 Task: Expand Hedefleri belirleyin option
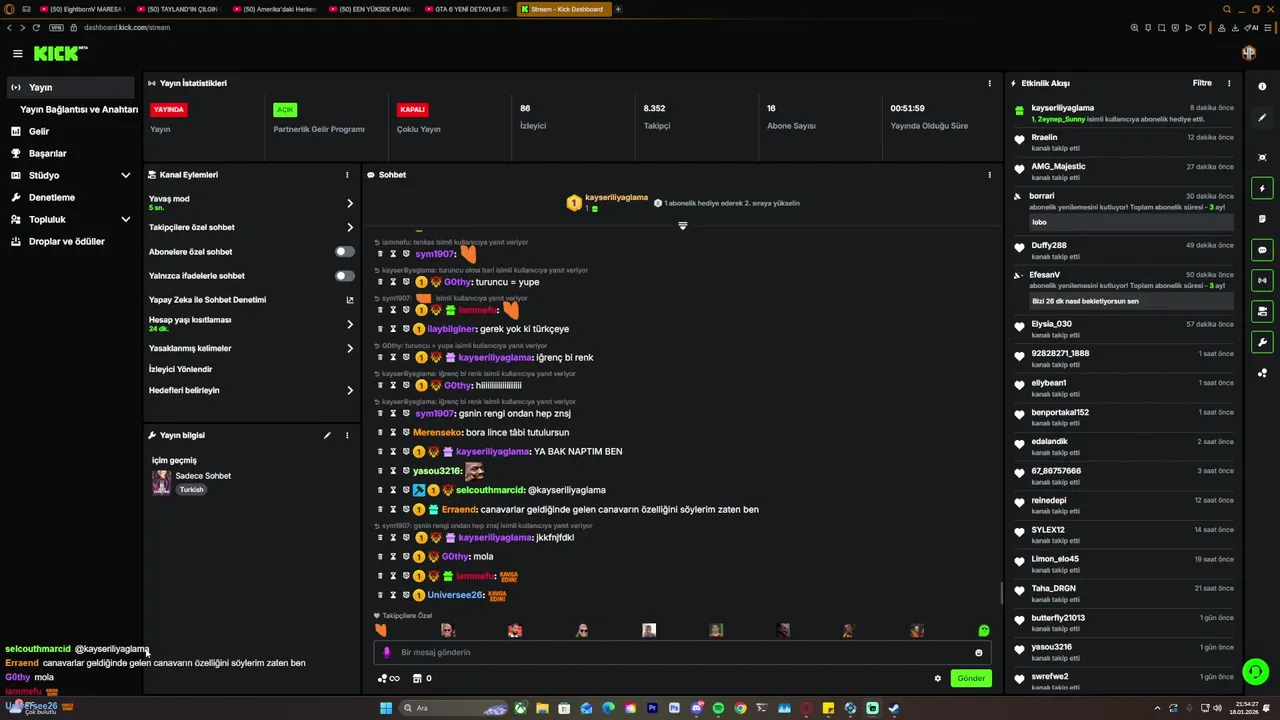coord(350,391)
